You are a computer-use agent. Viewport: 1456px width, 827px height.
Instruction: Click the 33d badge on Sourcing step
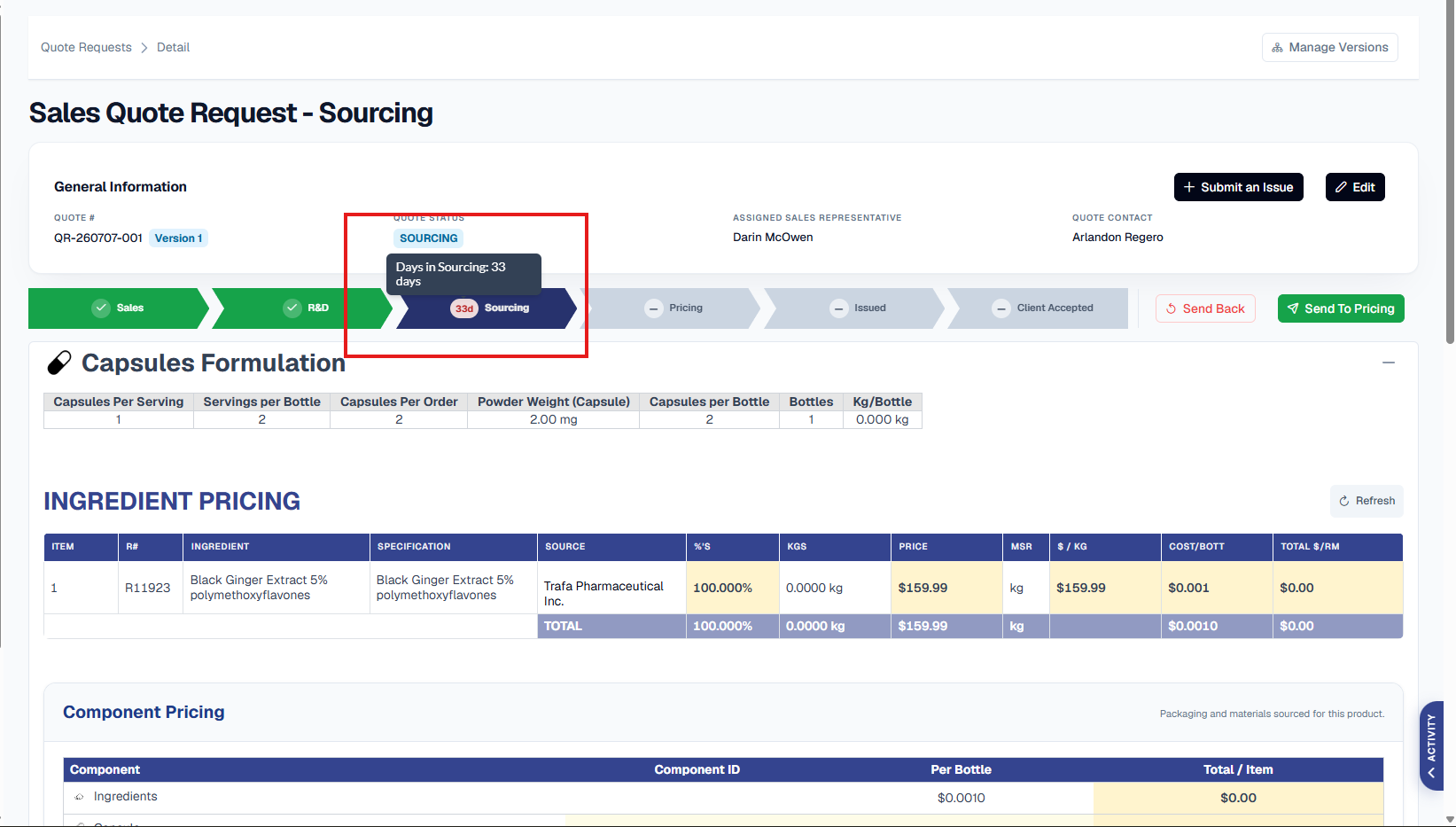pos(464,308)
